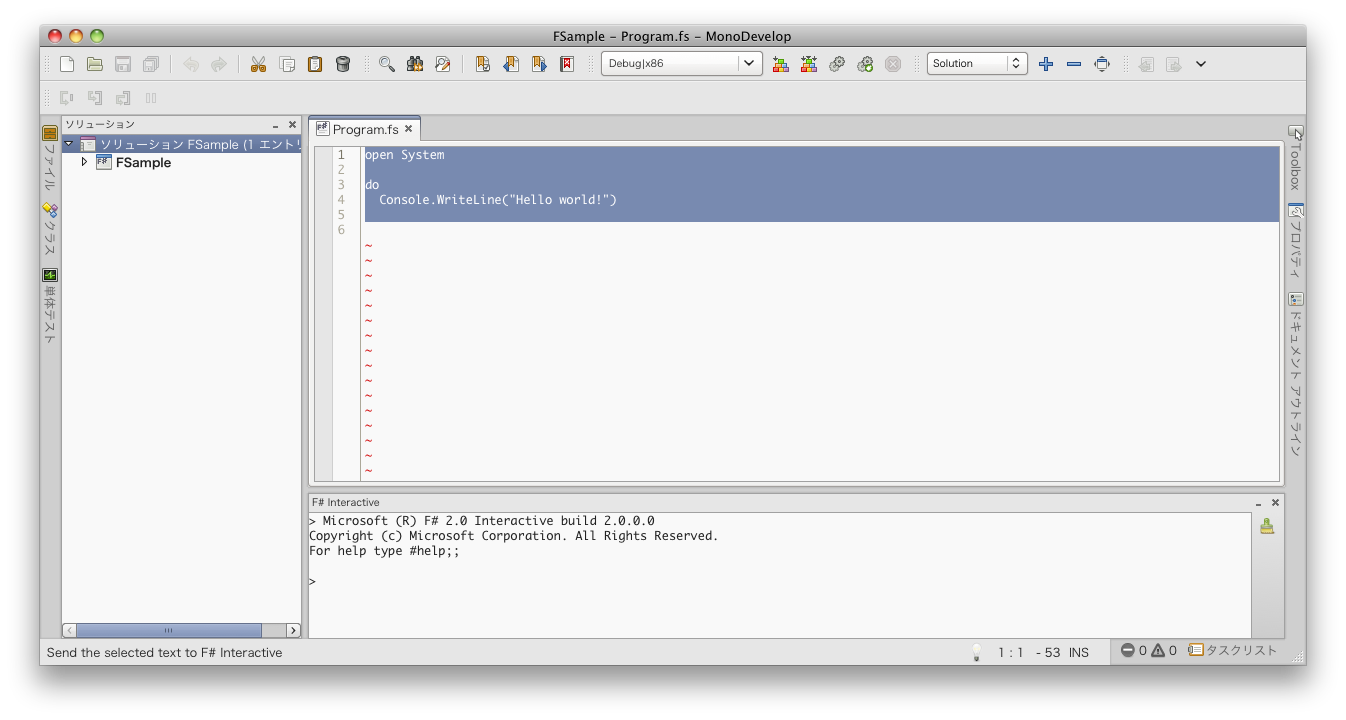
Task: Open the タスクリスト pad
Action: [x=1233, y=651]
